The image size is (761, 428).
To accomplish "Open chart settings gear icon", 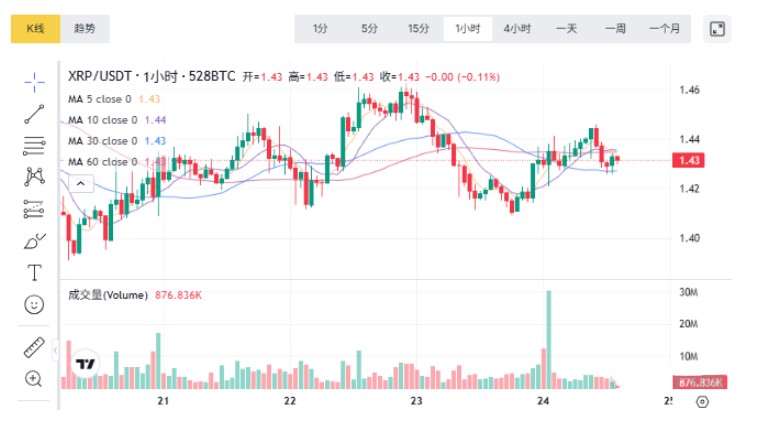I will [702, 402].
